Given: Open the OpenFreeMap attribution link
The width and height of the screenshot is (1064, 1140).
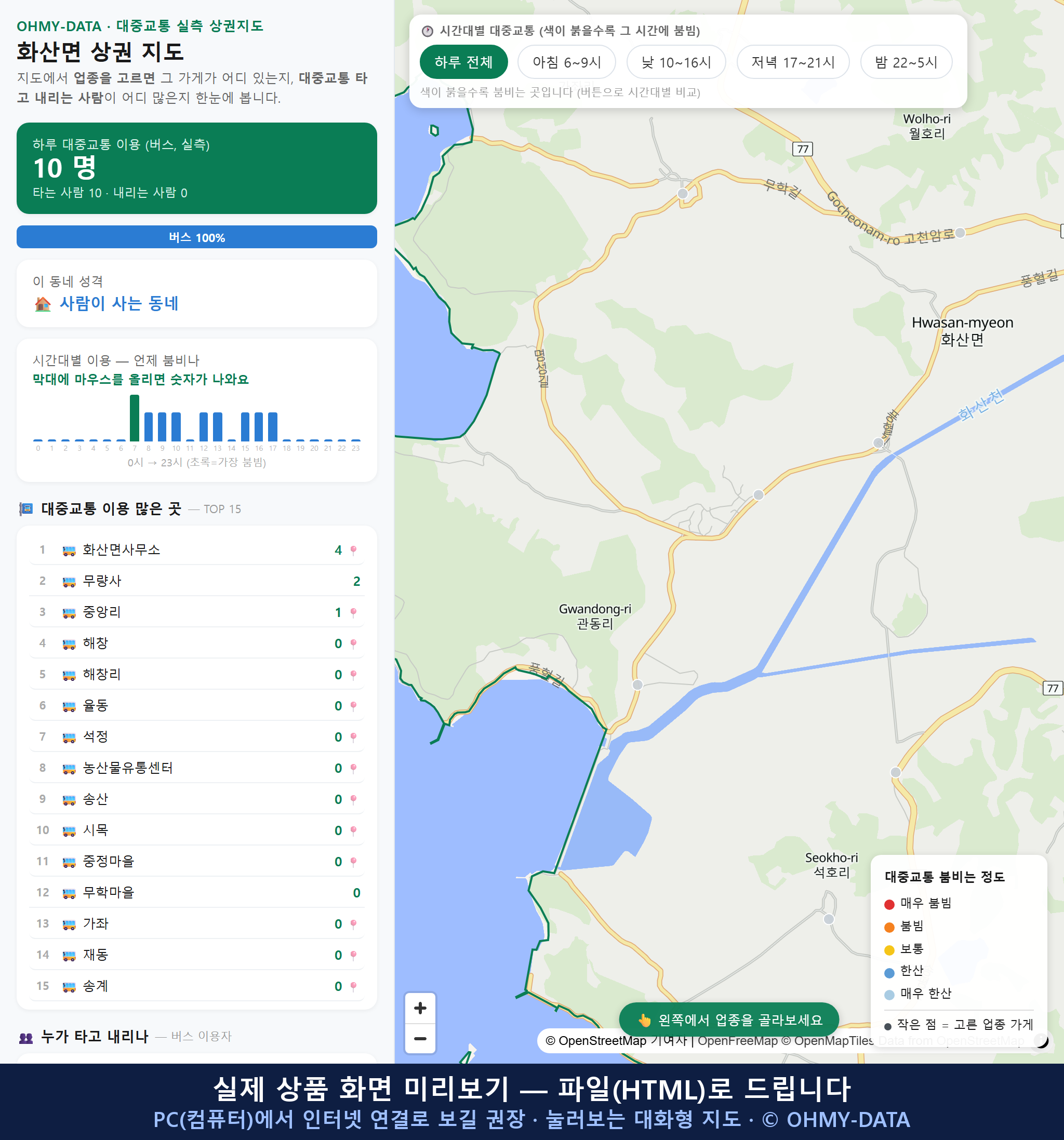Looking at the screenshot, I should 738,1041.
